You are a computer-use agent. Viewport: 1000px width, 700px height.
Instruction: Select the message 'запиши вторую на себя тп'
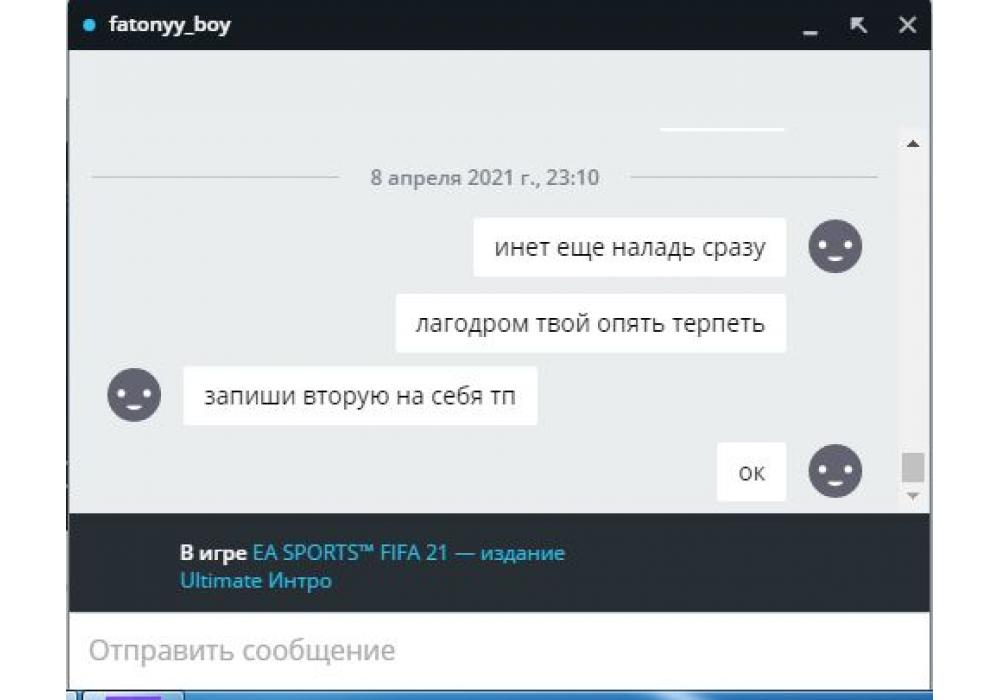[x=360, y=396]
